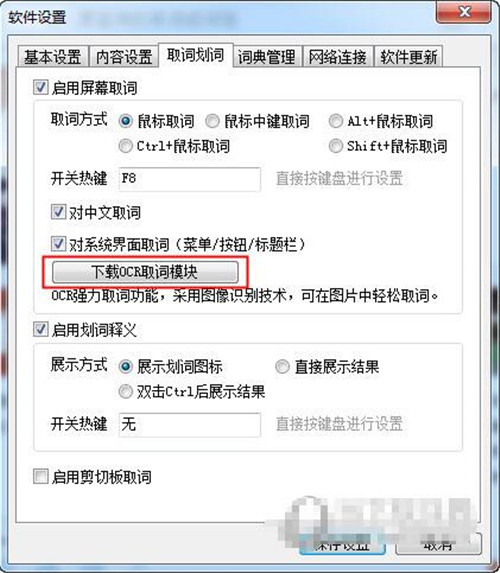Focus the F8 hotkey input field
This screenshot has height=573, width=500.
pos(189,179)
